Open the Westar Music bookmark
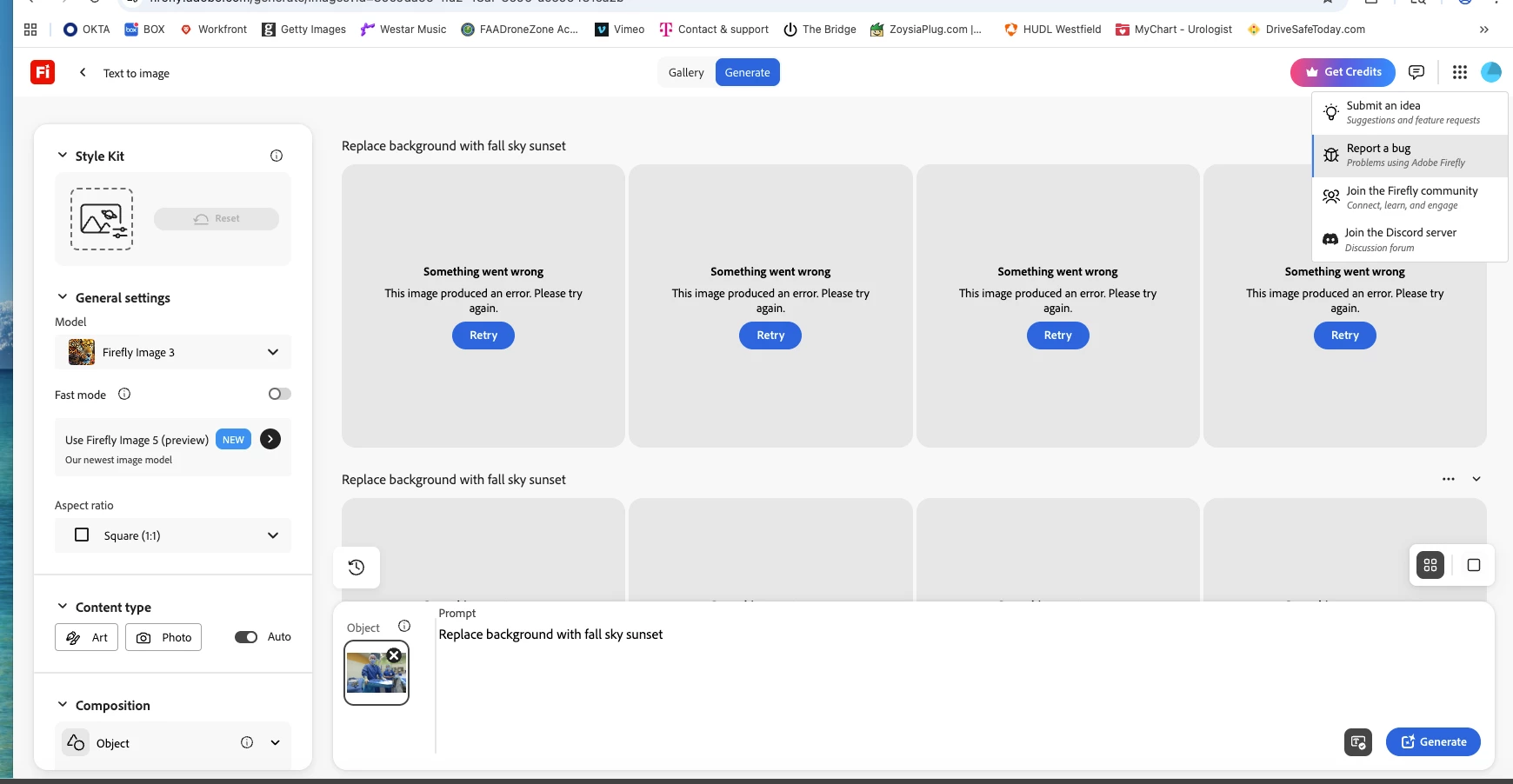 403,29
